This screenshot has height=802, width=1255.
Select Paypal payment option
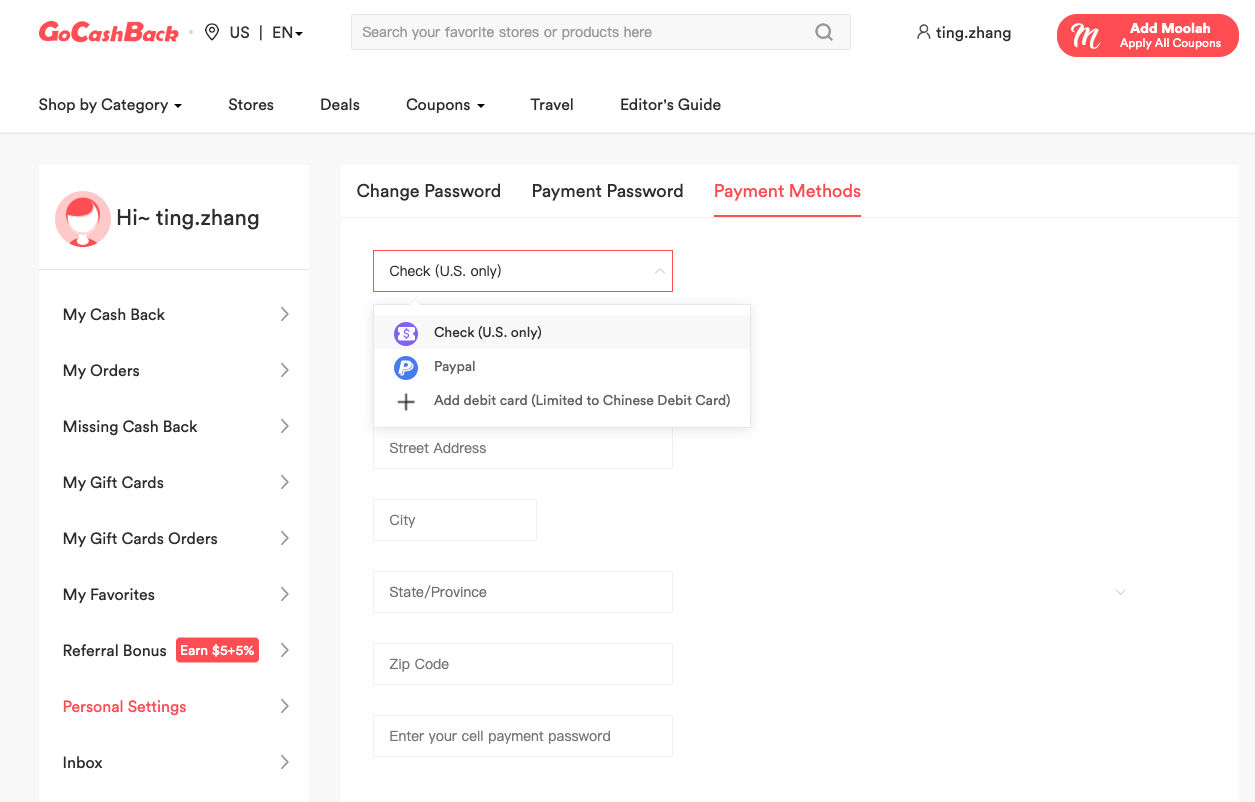562,366
